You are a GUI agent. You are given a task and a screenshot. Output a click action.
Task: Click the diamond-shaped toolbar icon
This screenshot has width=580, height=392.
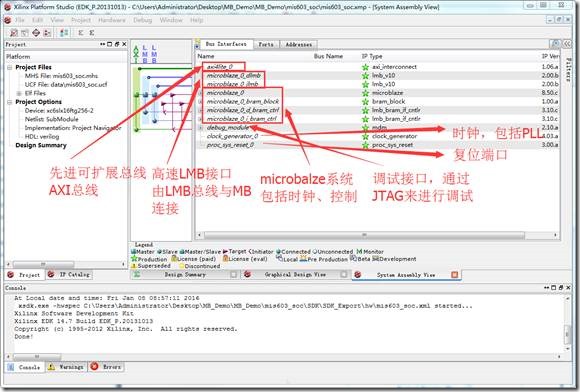click(x=36, y=33)
